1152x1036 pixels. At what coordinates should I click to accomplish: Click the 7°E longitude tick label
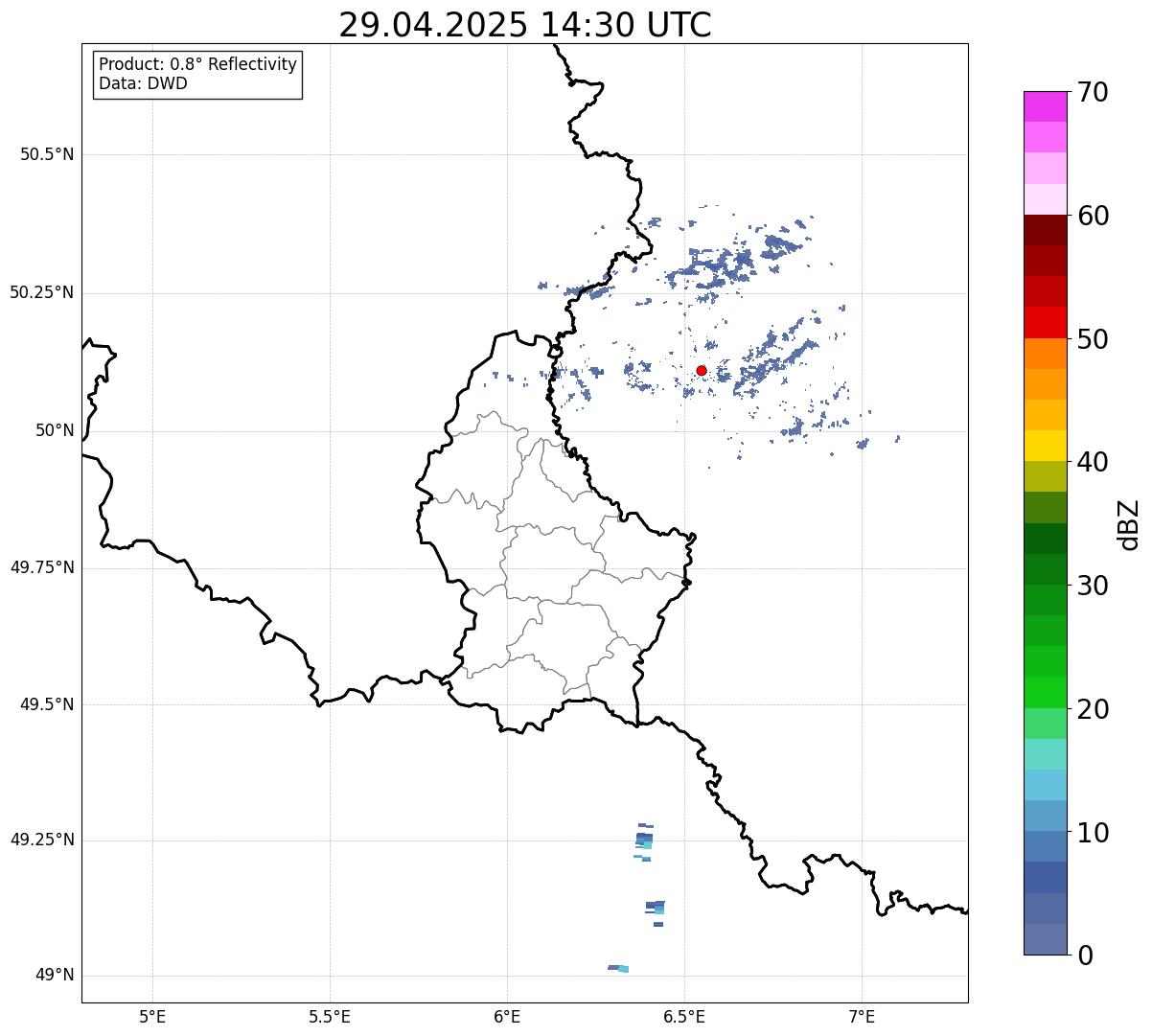(x=863, y=1016)
